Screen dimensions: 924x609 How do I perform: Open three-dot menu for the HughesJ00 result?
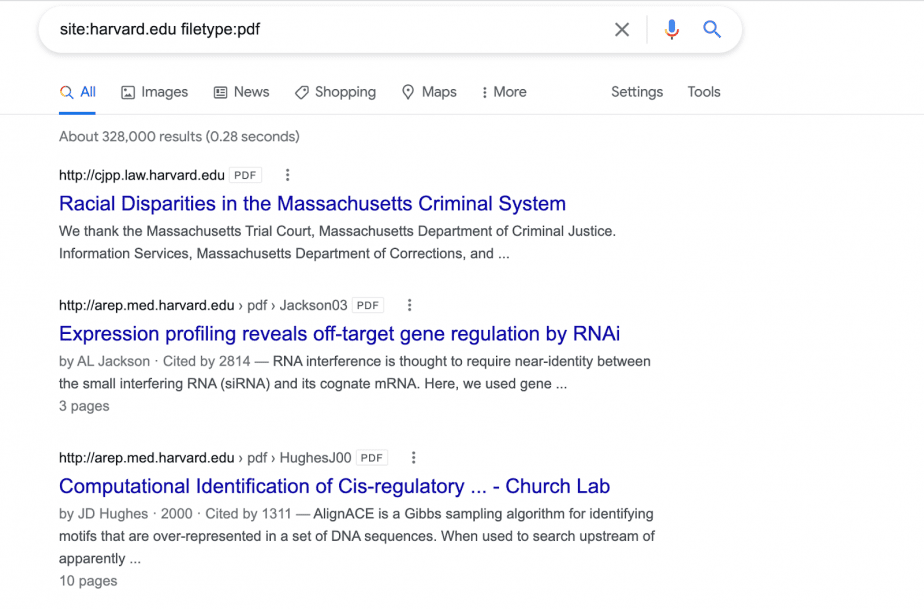click(414, 457)
